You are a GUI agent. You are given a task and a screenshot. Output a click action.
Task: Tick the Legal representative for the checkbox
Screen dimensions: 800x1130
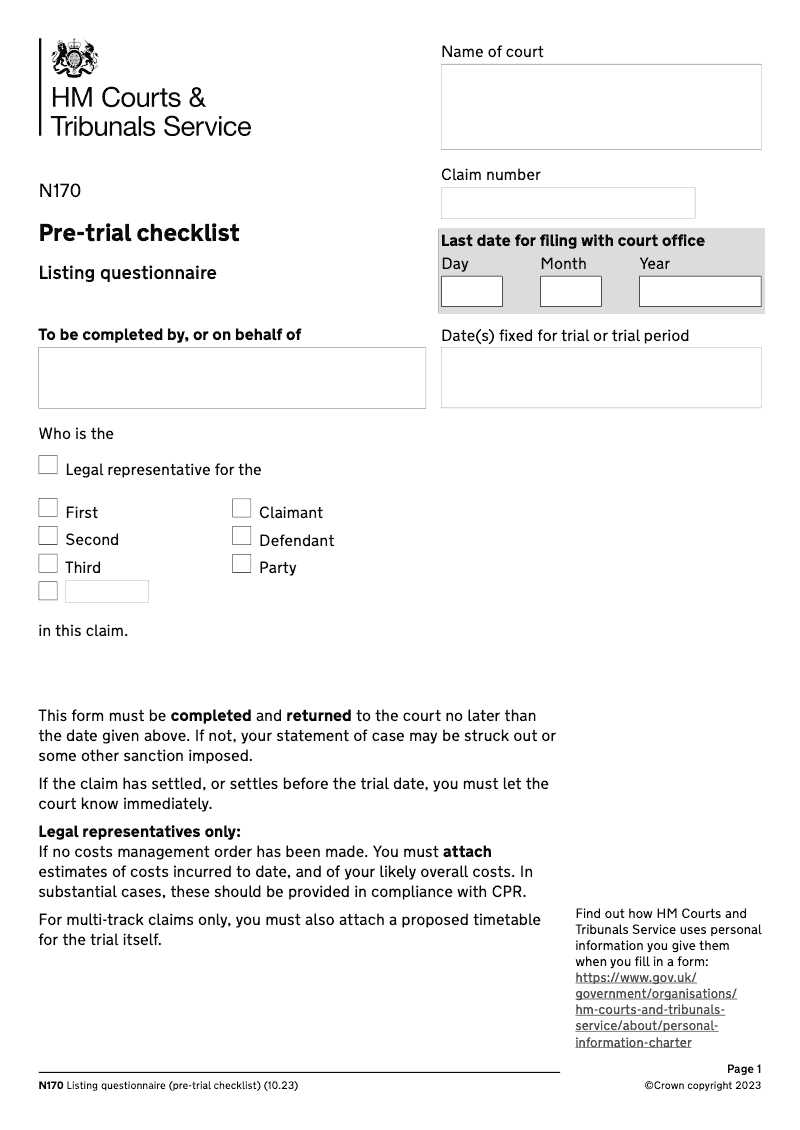point(48,465)
